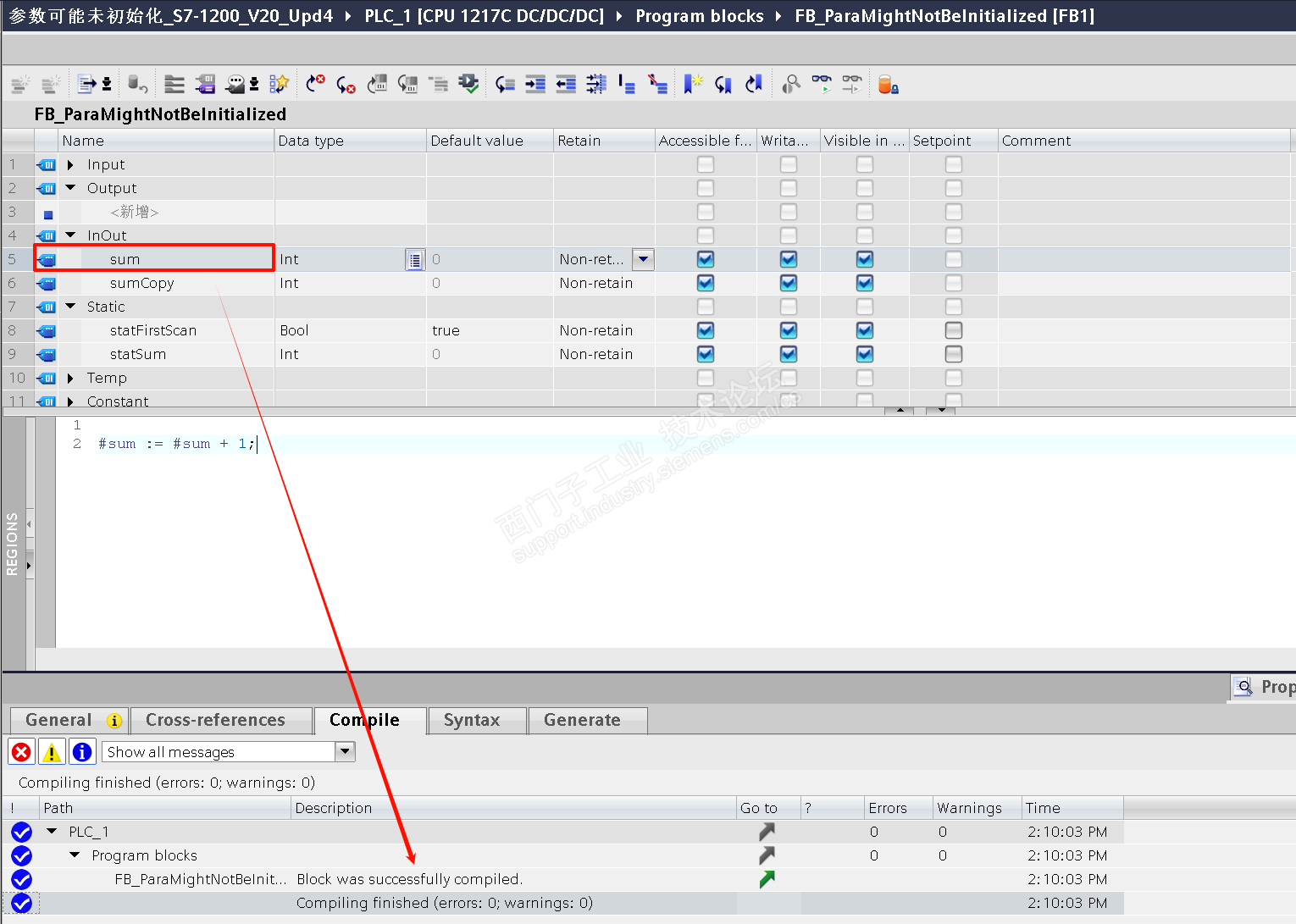Click the Default value 'true' cell of statFirstScan
This screenshot has width=1296, height=924.
tap(490, 330)
